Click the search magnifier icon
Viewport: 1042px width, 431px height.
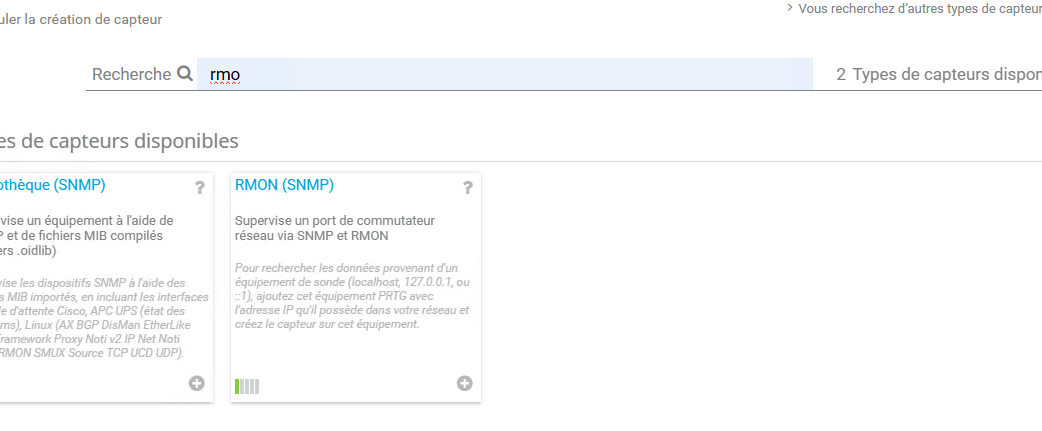185,74
